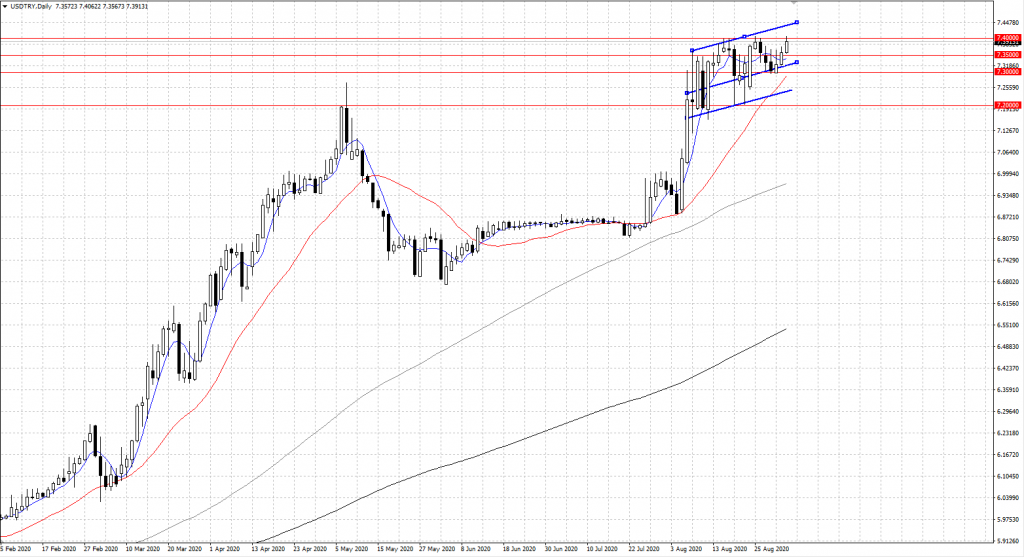The width and height of the screenshot is (1024, 557).
Task: Click the black current price label on axis
Action: (1007, 44)
